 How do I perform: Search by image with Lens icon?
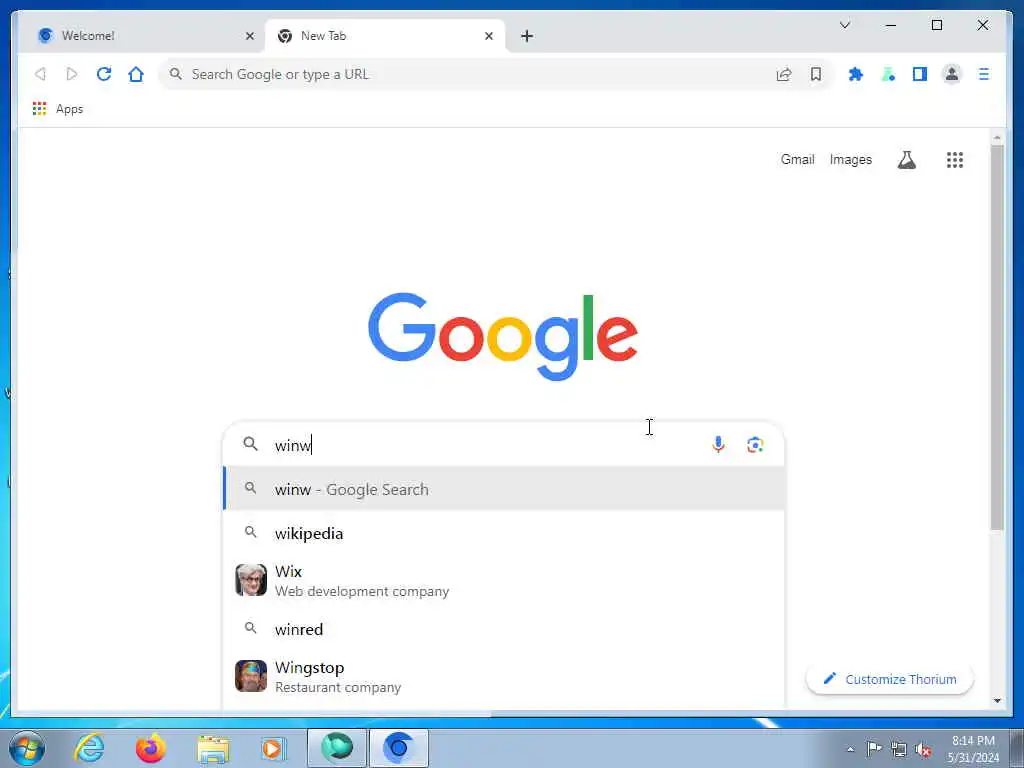point(755,445)
